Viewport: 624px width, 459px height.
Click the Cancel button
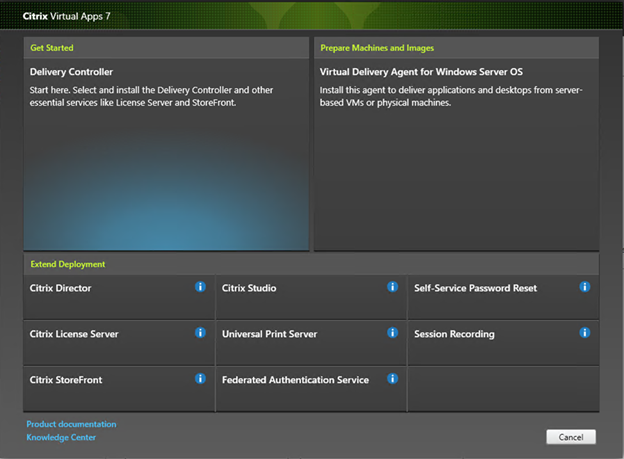[x=571, y=437]
